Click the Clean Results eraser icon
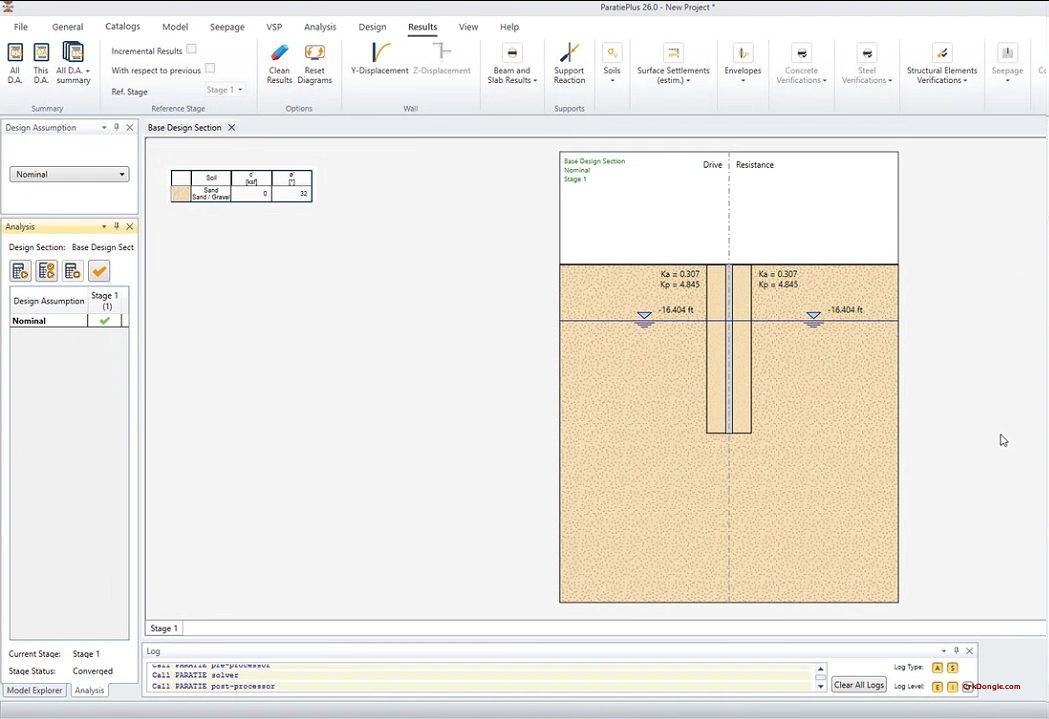1049x719 pixels. coord(279,54)
